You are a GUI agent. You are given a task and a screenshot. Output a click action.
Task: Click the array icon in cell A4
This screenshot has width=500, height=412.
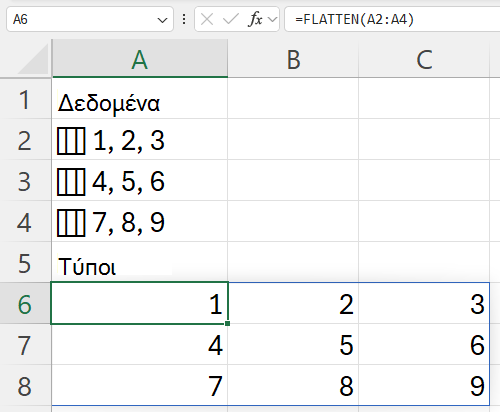pyautogui.click(x=71, y=223)
